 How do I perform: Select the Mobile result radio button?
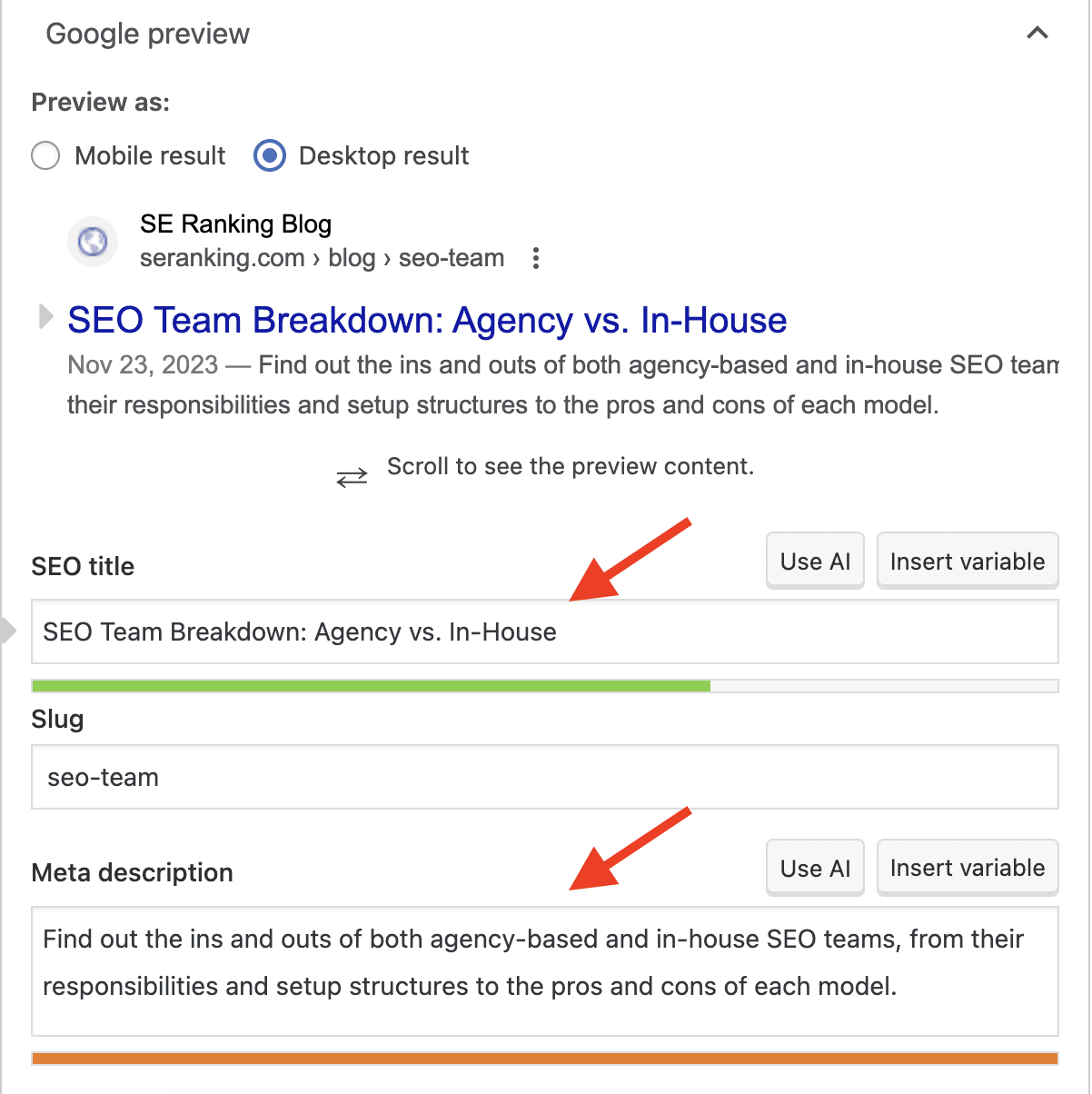[45, 155]
